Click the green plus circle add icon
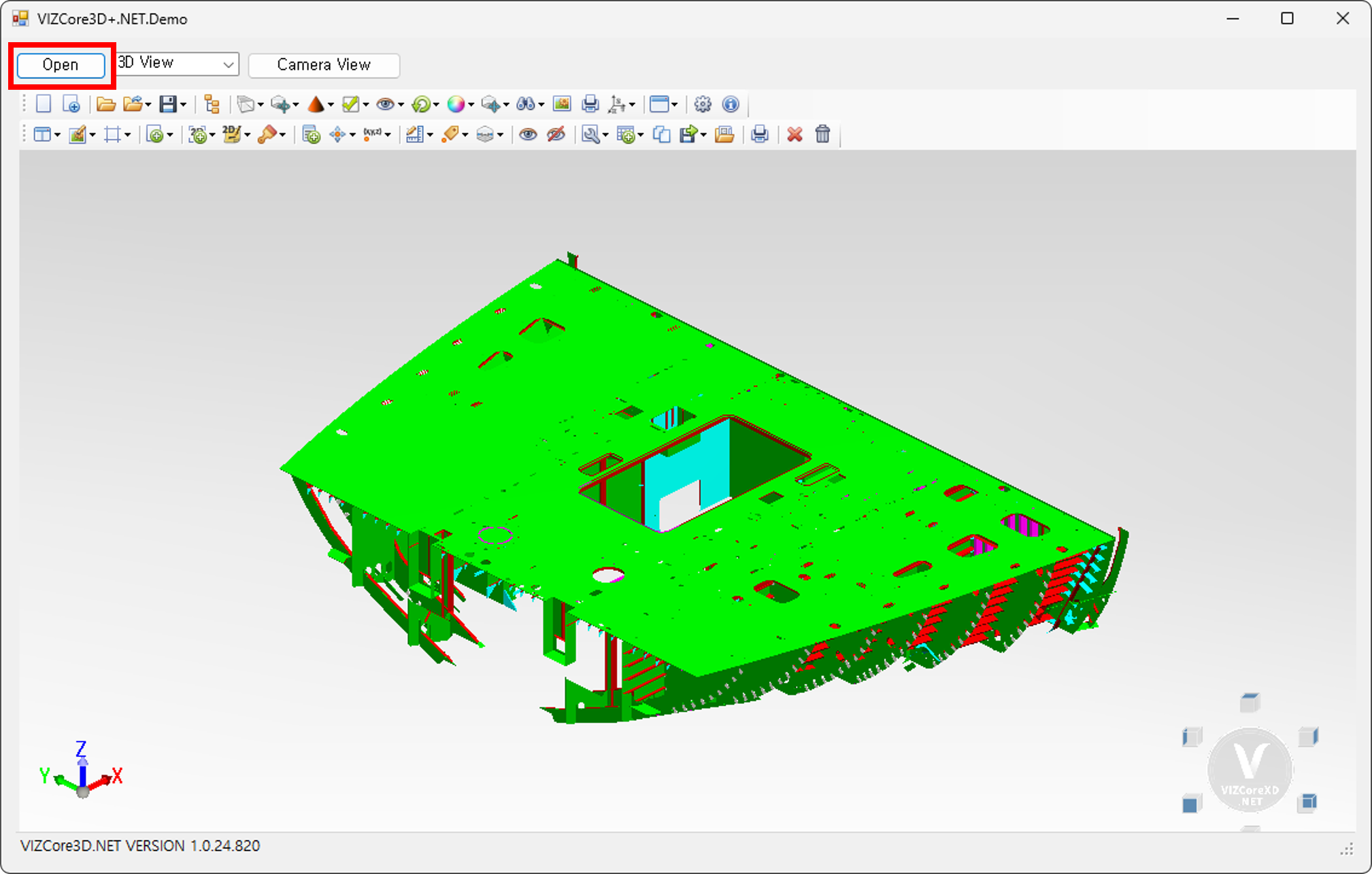Viewport: 1372px width, 874px height. [x=156, y=135]
